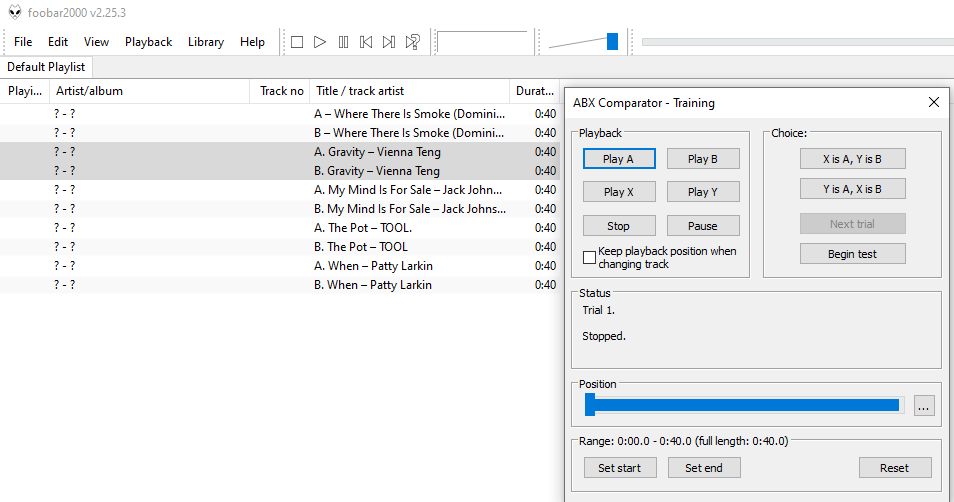Open the Edit menu
The image size is (954, 502).
pos(58,42)
